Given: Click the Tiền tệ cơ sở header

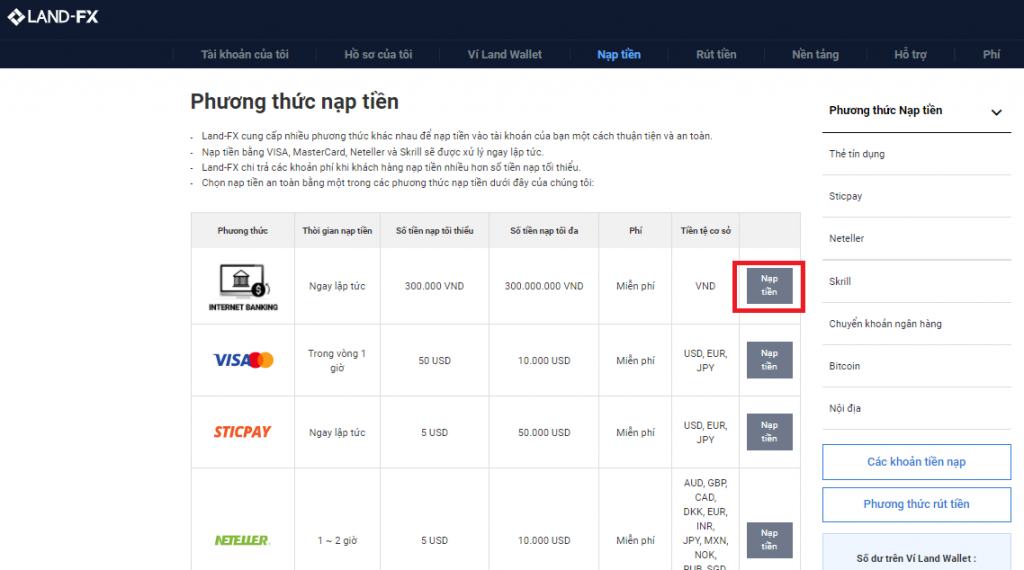Looking at the screenshot, I should click(x=705, y=230).
